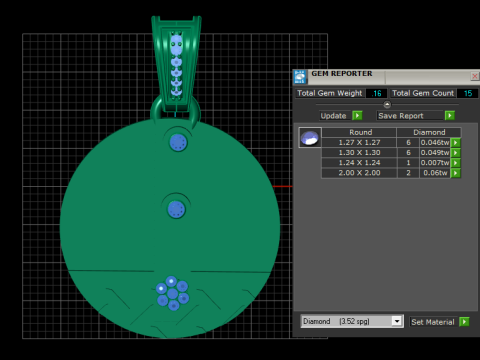This screenshot has width=480, height=360.
Task: Click the 0.049tw weight cell
Action: pyautogui.click(x=435, y=153)
